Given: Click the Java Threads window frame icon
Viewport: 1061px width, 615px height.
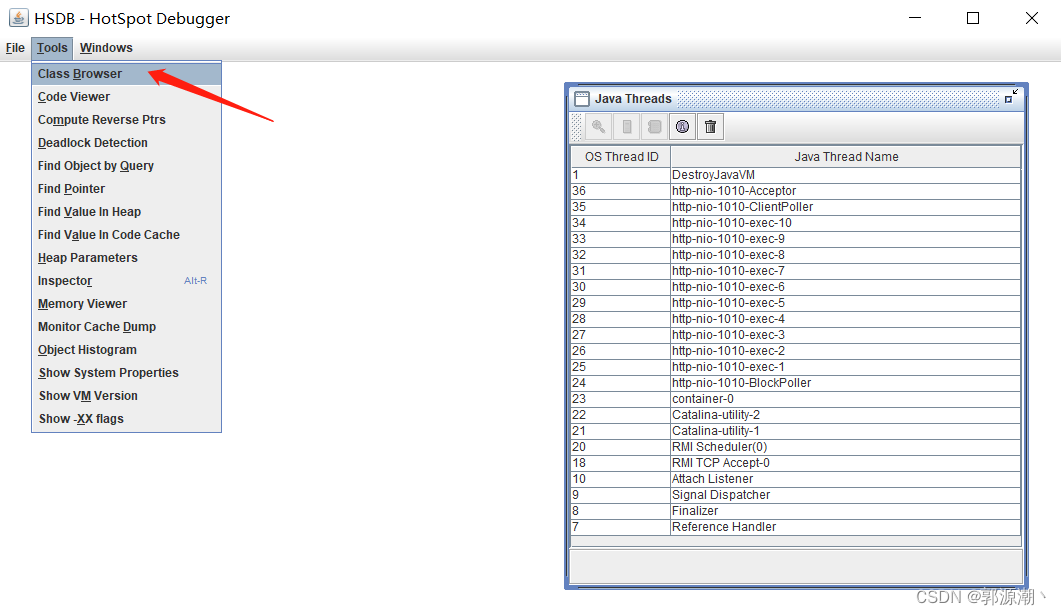Looking at the screenshot, I should [582, 99].
